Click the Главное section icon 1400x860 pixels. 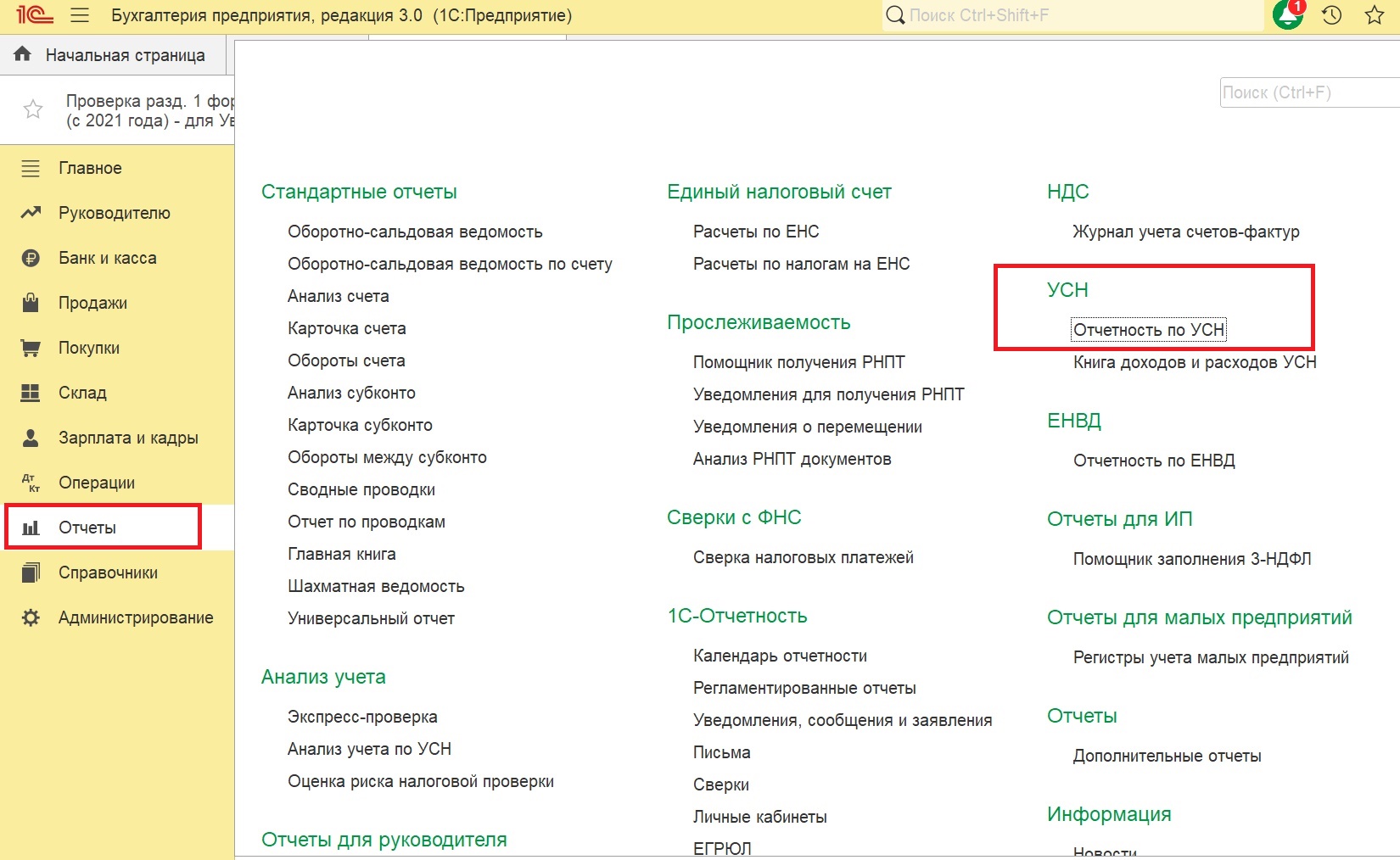(31, 168)
